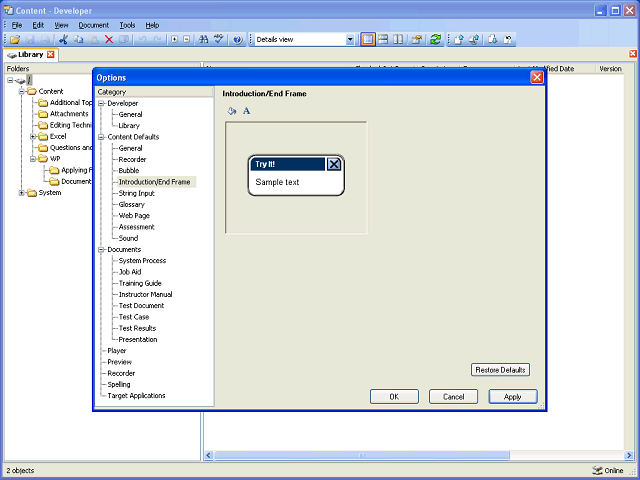Select the Spelling category
The width and height of the screenshot is (640, 480).
click(x=119, y=384)
